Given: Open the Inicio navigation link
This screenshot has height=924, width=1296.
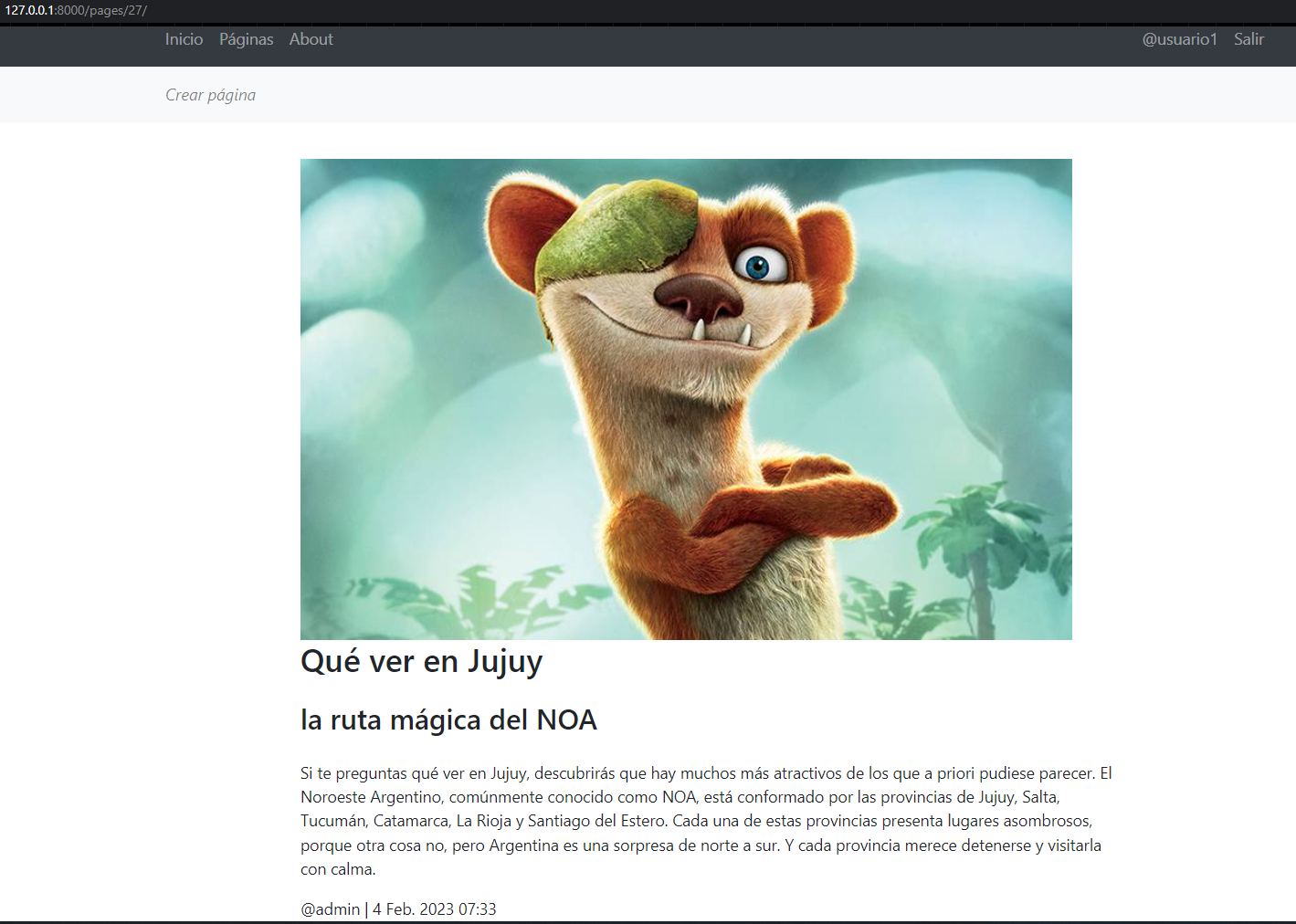Looking at the screenshot, I should pyautogui.click(x=184, y=39).
